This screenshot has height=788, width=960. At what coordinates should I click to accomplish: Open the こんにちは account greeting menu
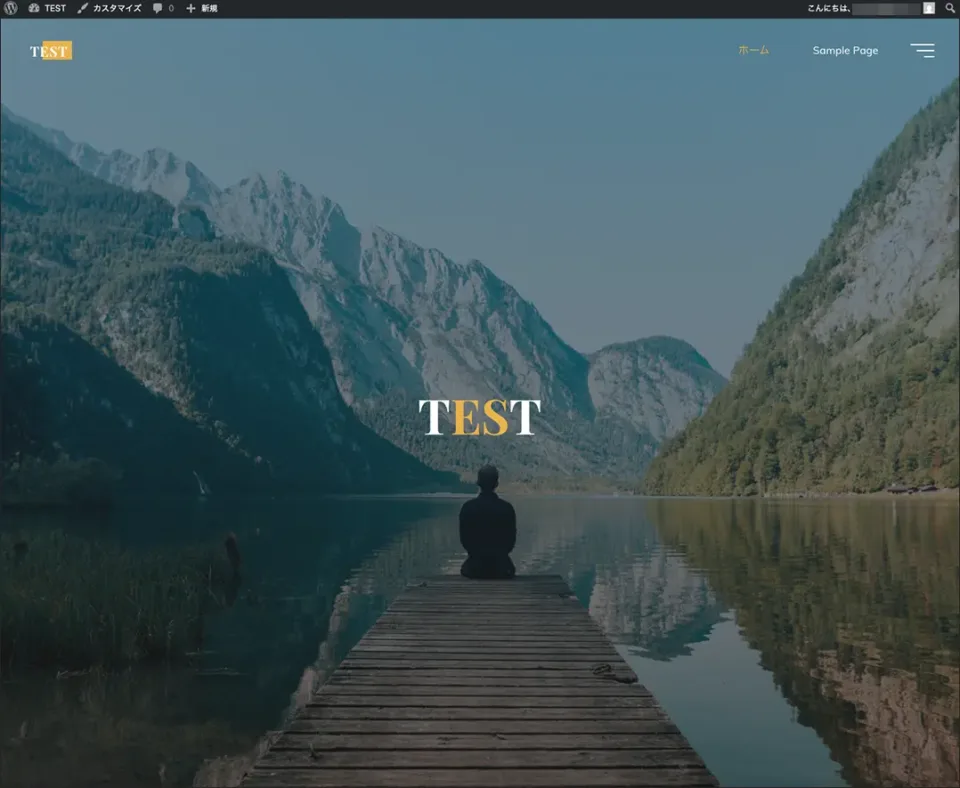point(828,8)
